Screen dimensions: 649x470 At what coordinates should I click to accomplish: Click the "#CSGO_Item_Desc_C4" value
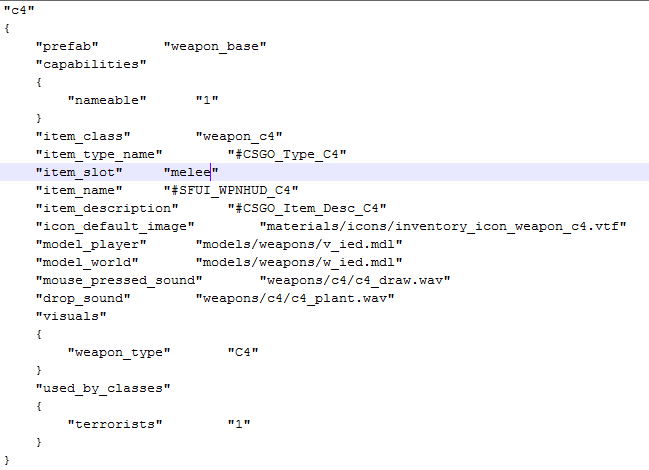click(x=307, y=209)
